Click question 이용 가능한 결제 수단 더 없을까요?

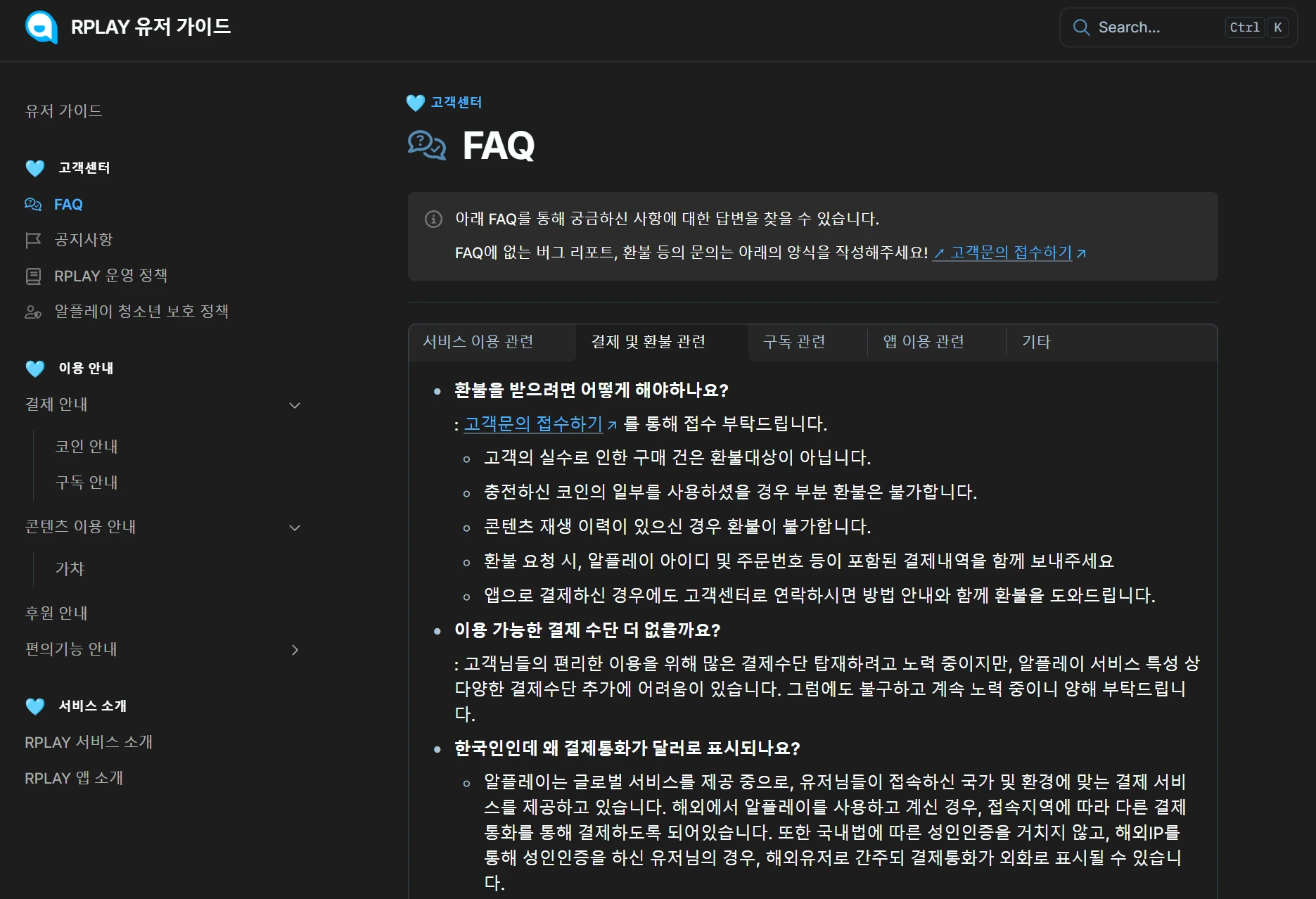pos(587,630)
